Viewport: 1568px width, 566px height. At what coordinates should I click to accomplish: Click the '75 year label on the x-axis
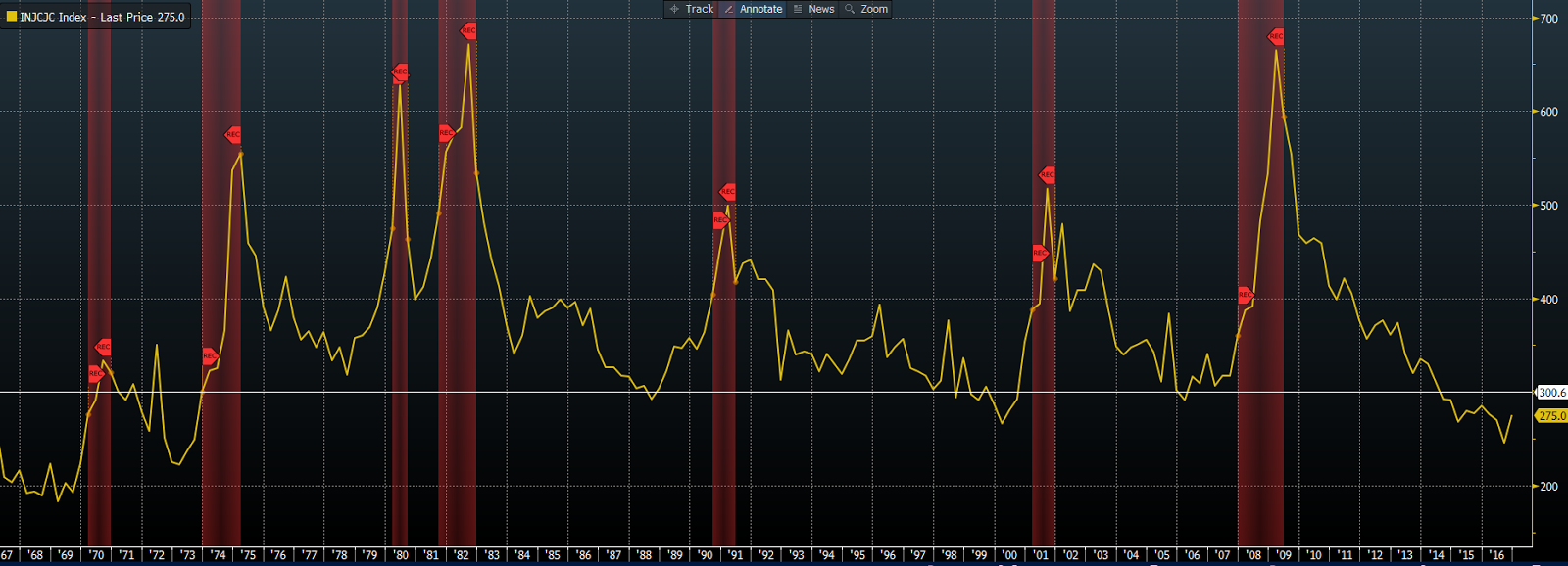click(x=248, y=555)
